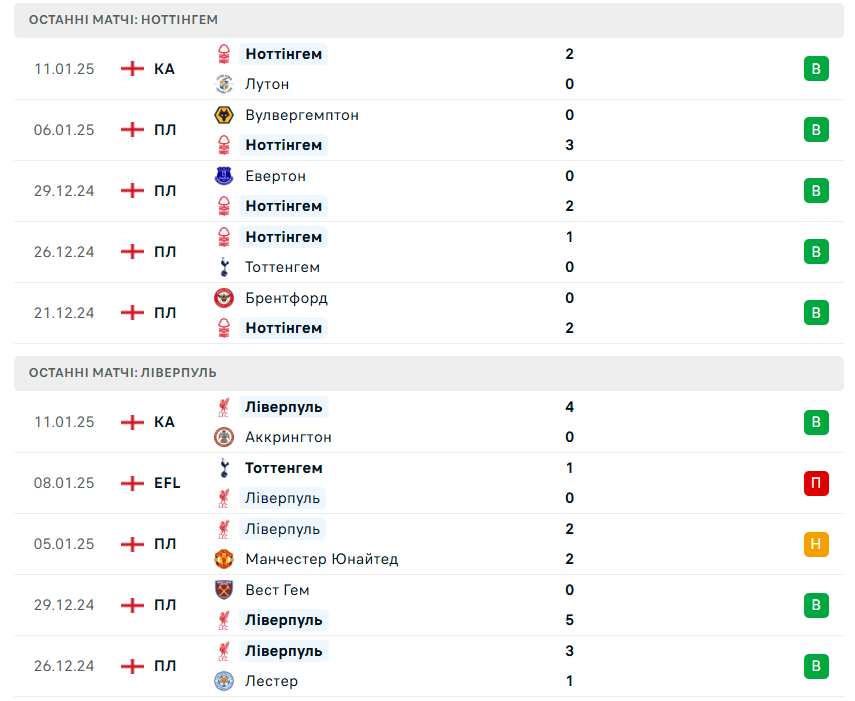Click the West Ham crest icon
Viewport: 855px width, 701px height.
(224, 590)
